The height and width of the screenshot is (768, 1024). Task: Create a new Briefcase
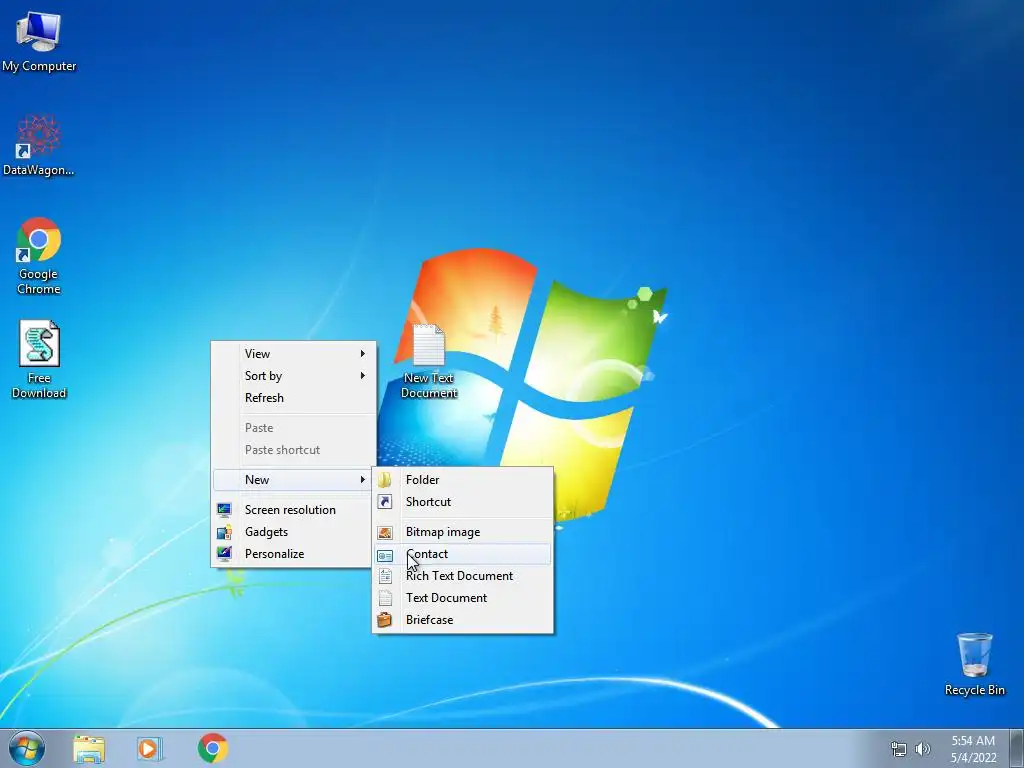tap(463, 620)
